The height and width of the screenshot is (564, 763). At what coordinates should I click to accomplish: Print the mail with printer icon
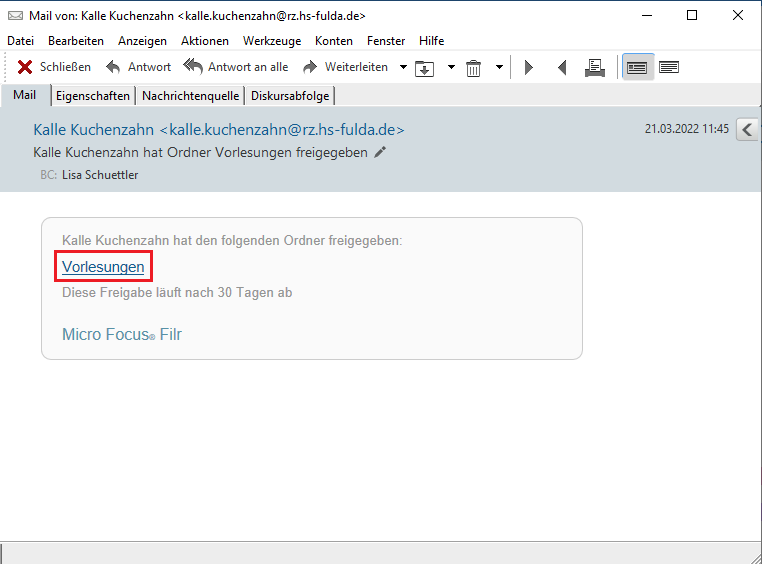coord(595,67)
